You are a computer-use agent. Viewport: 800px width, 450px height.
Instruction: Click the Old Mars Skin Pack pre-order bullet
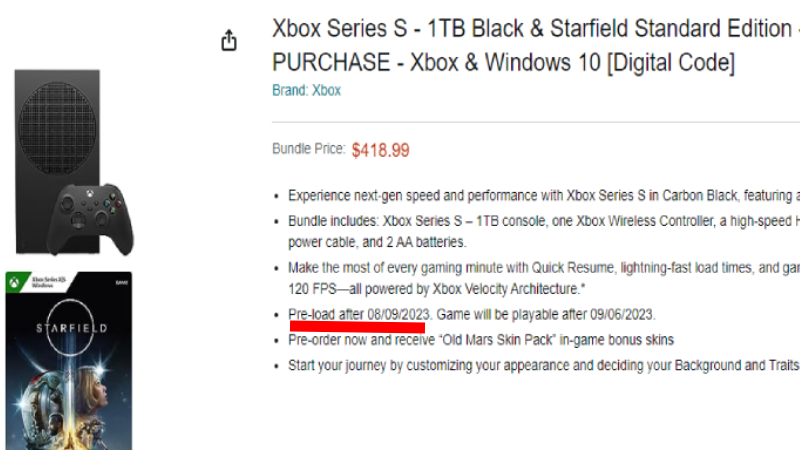(x=480, y=340)
